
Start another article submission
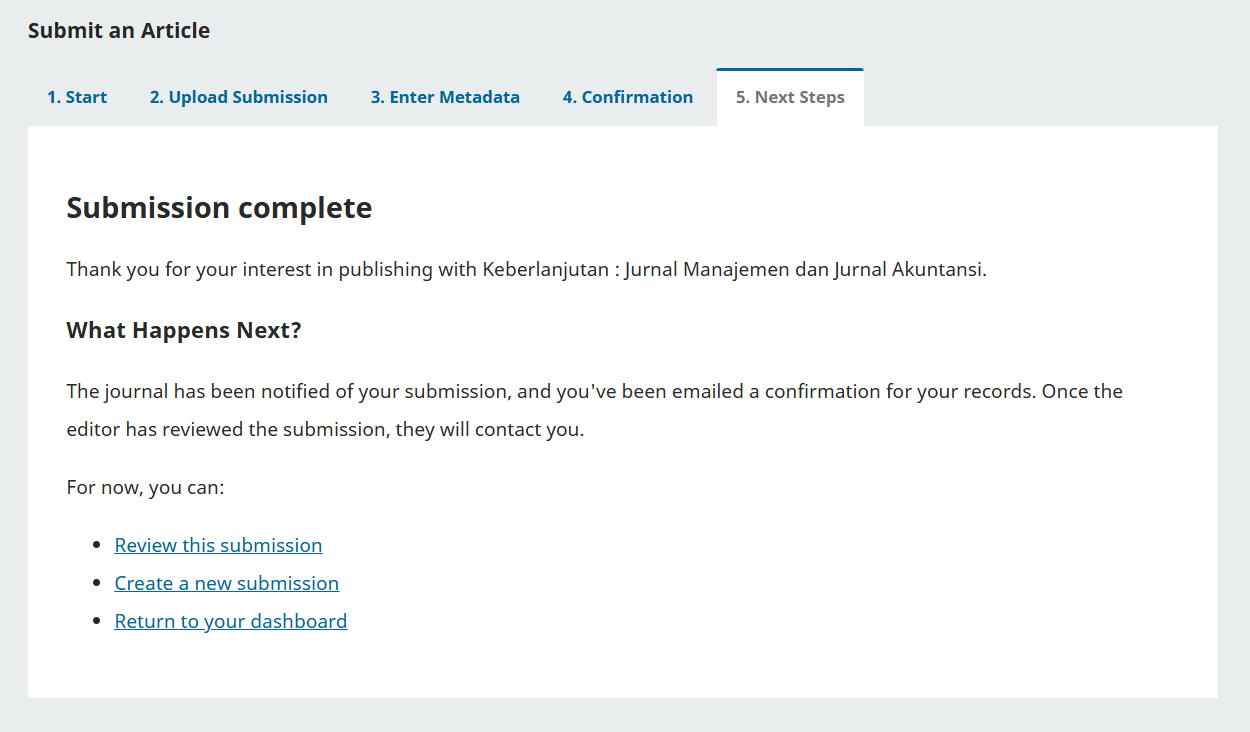coord(226,582)
